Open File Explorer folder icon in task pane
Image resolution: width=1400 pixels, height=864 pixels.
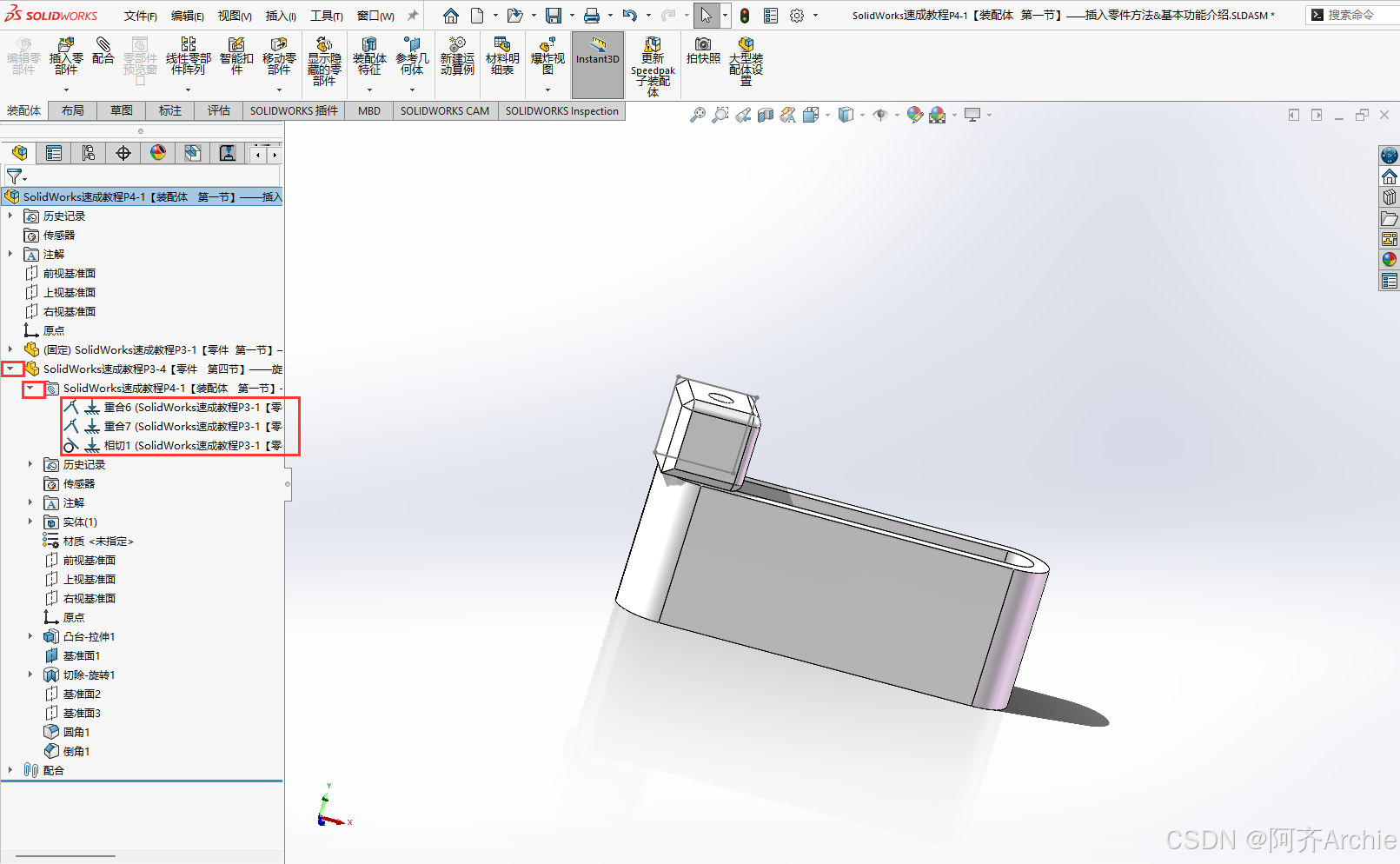pos(1390,218)
